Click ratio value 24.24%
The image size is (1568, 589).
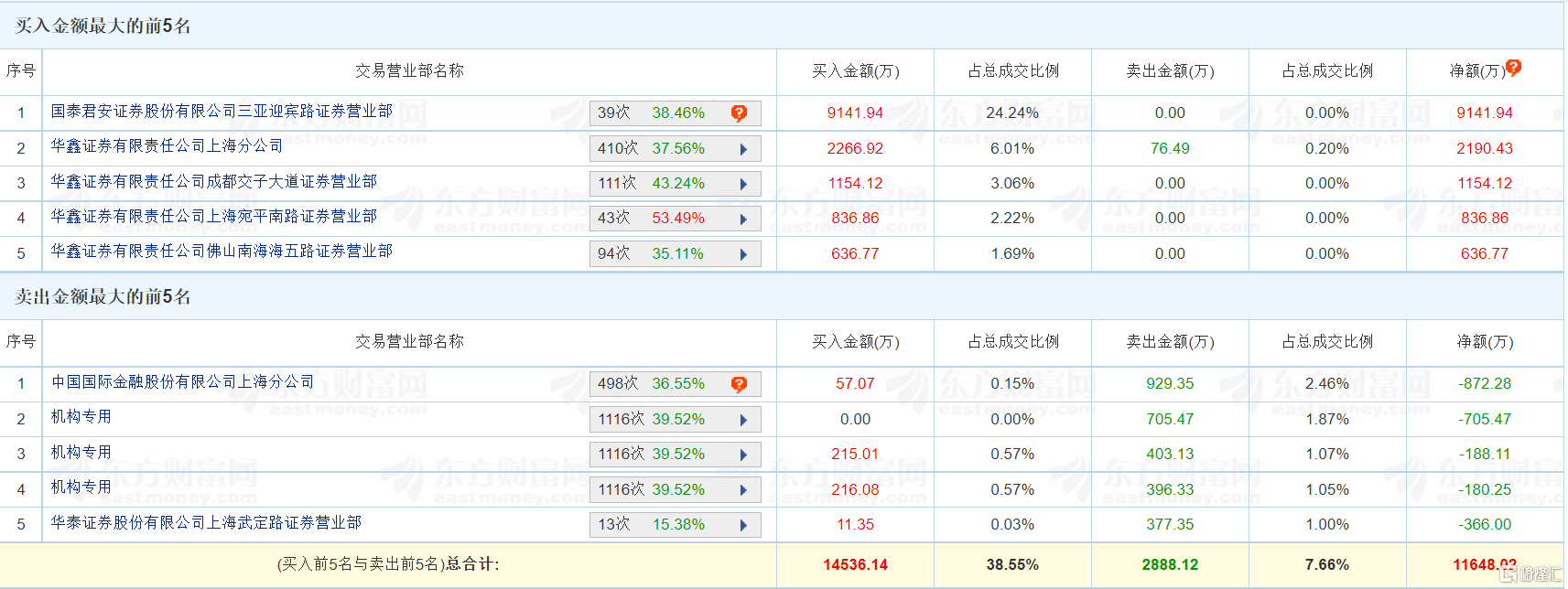click(1012, 112)
